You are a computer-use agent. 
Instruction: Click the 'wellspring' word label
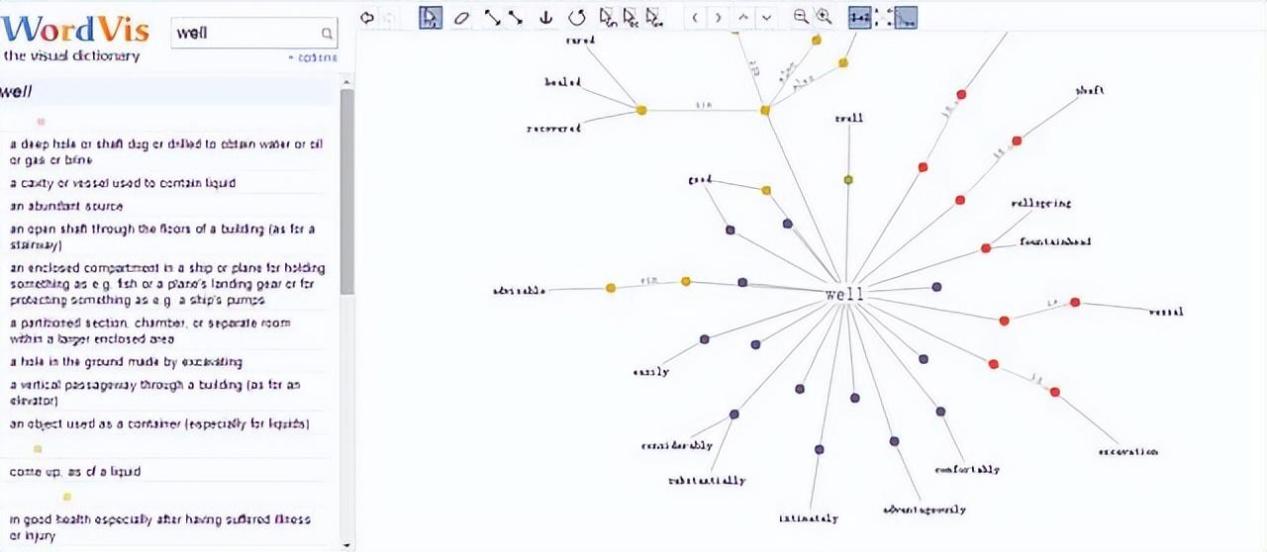tap(1041, 203)
